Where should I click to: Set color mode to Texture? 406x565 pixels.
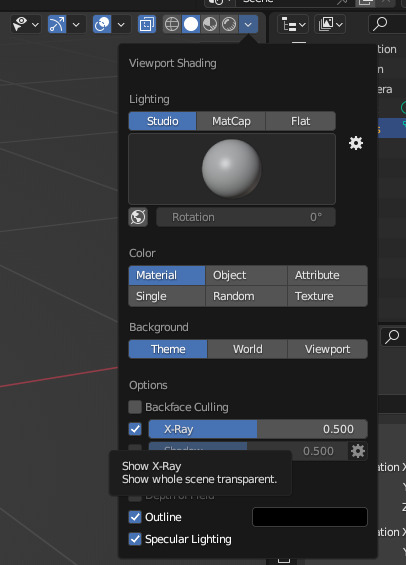coord(327,296)
